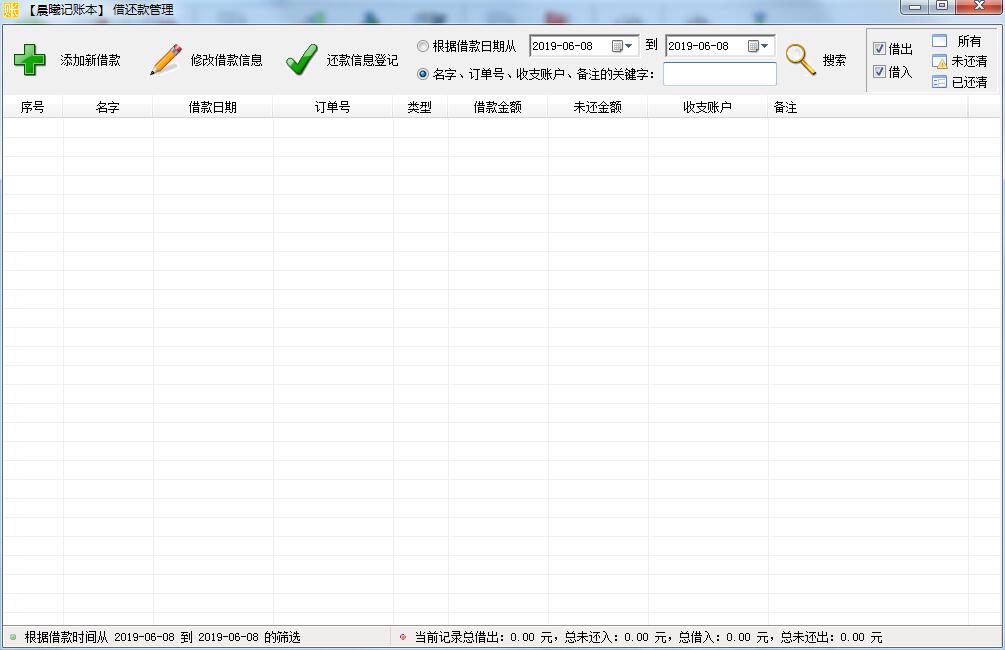This screenshot has width=1005, height=650.
Task: Click the green checkmark repayment registration icon
Action: tap(301, 60)
